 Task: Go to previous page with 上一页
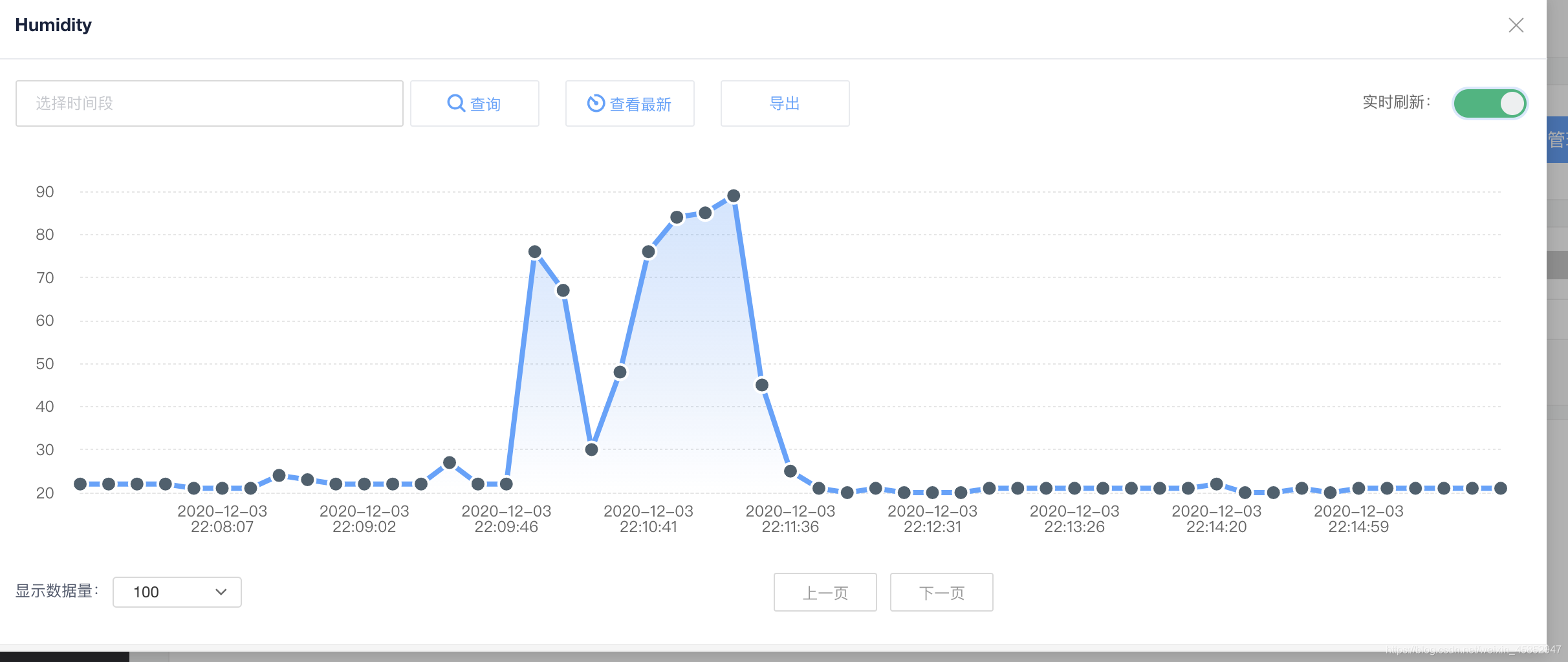[825, 592]
